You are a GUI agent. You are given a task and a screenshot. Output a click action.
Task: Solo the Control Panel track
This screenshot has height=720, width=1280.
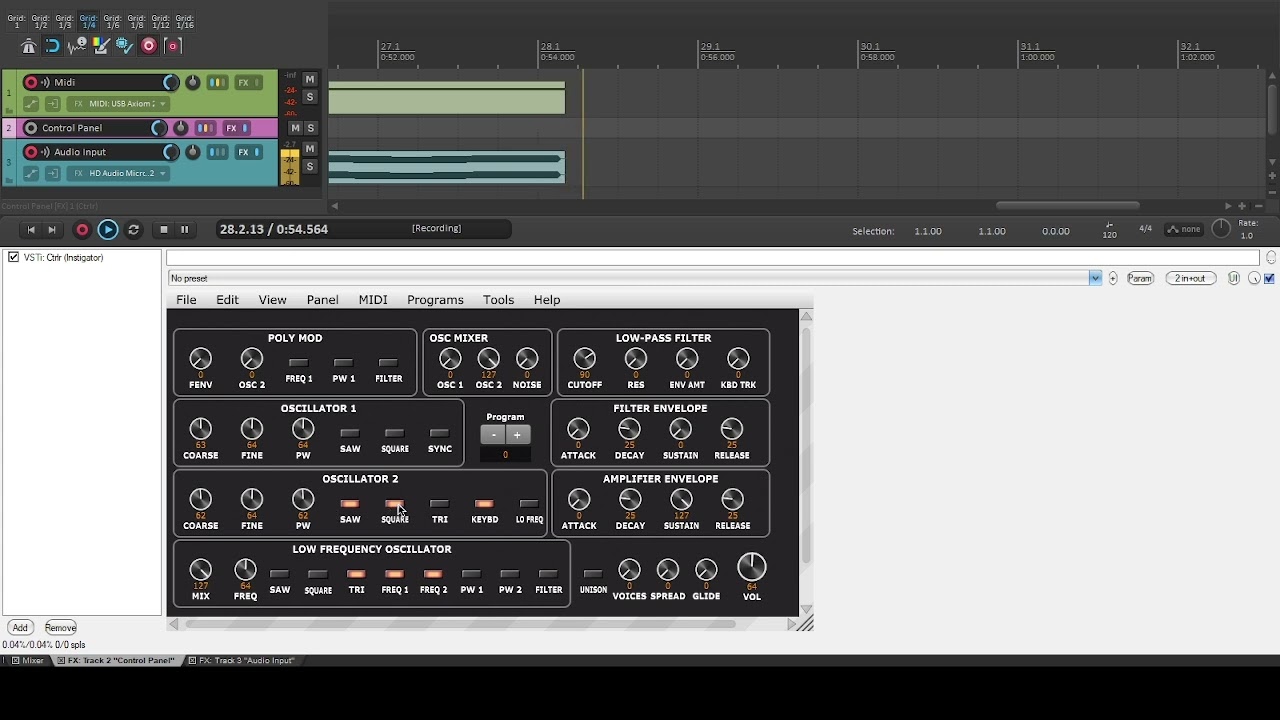pyautogui.click(x=311, y=128)
